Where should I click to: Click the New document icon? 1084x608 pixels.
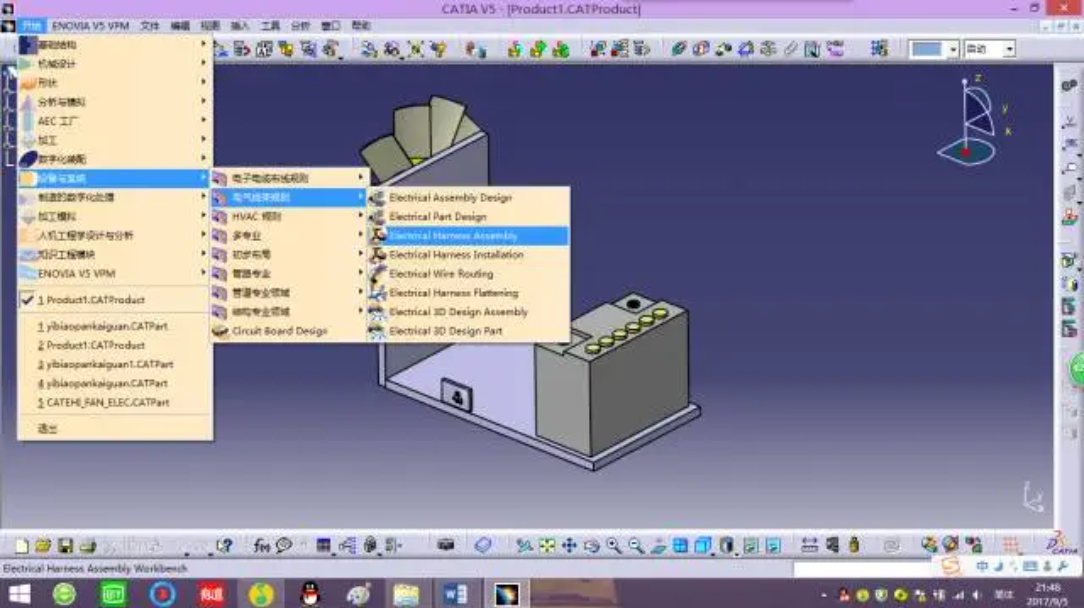[x=22, y=546]
